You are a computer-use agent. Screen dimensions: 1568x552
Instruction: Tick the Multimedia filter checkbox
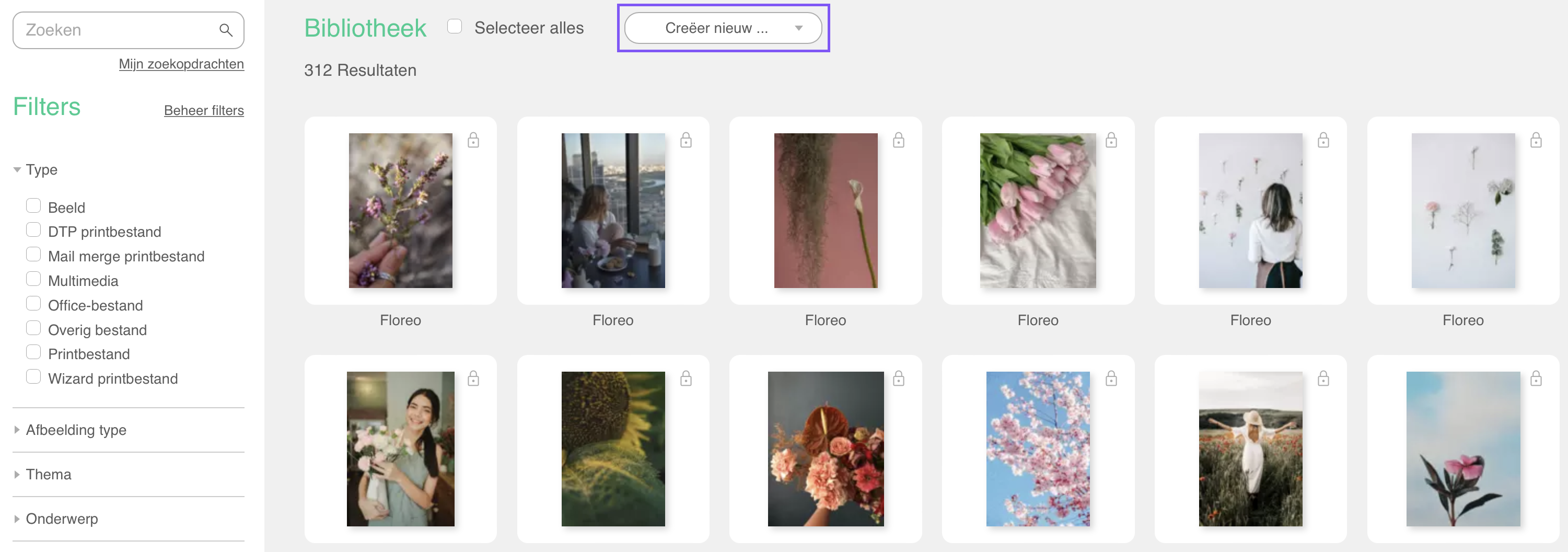[x=33, y=279]
